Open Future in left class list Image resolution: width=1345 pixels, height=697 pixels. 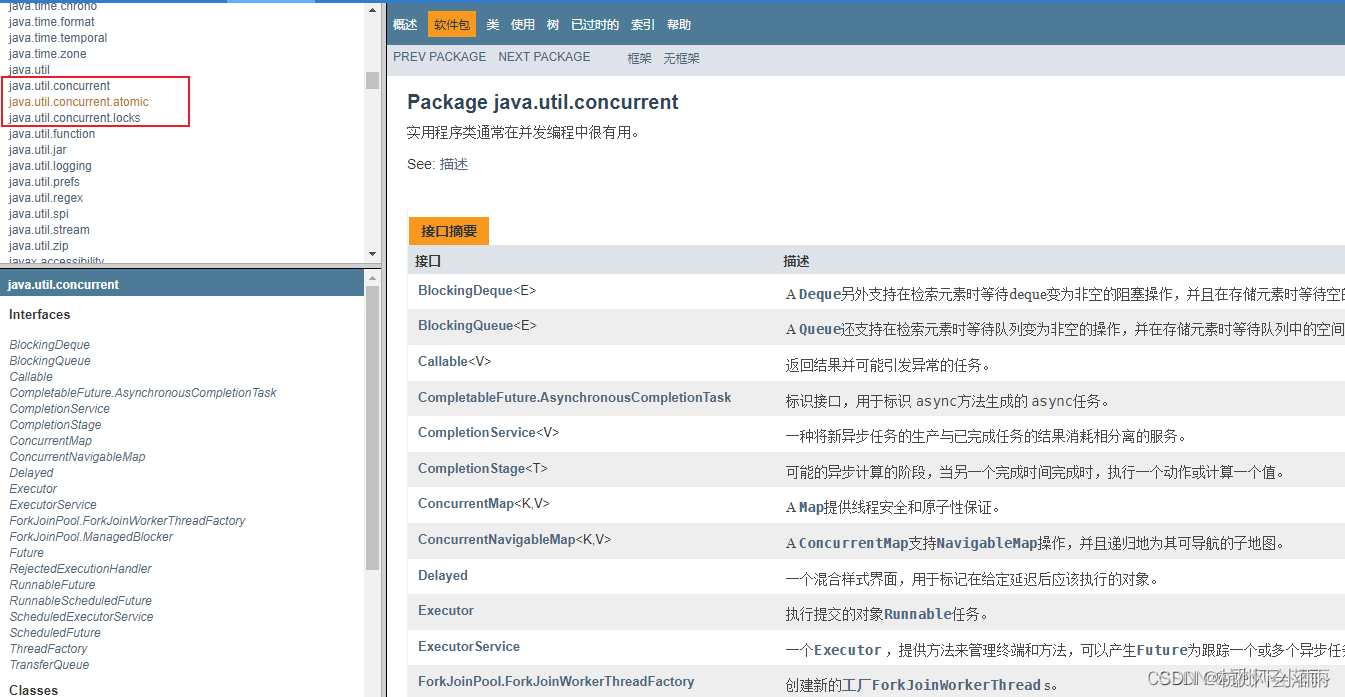coord(27,553)
